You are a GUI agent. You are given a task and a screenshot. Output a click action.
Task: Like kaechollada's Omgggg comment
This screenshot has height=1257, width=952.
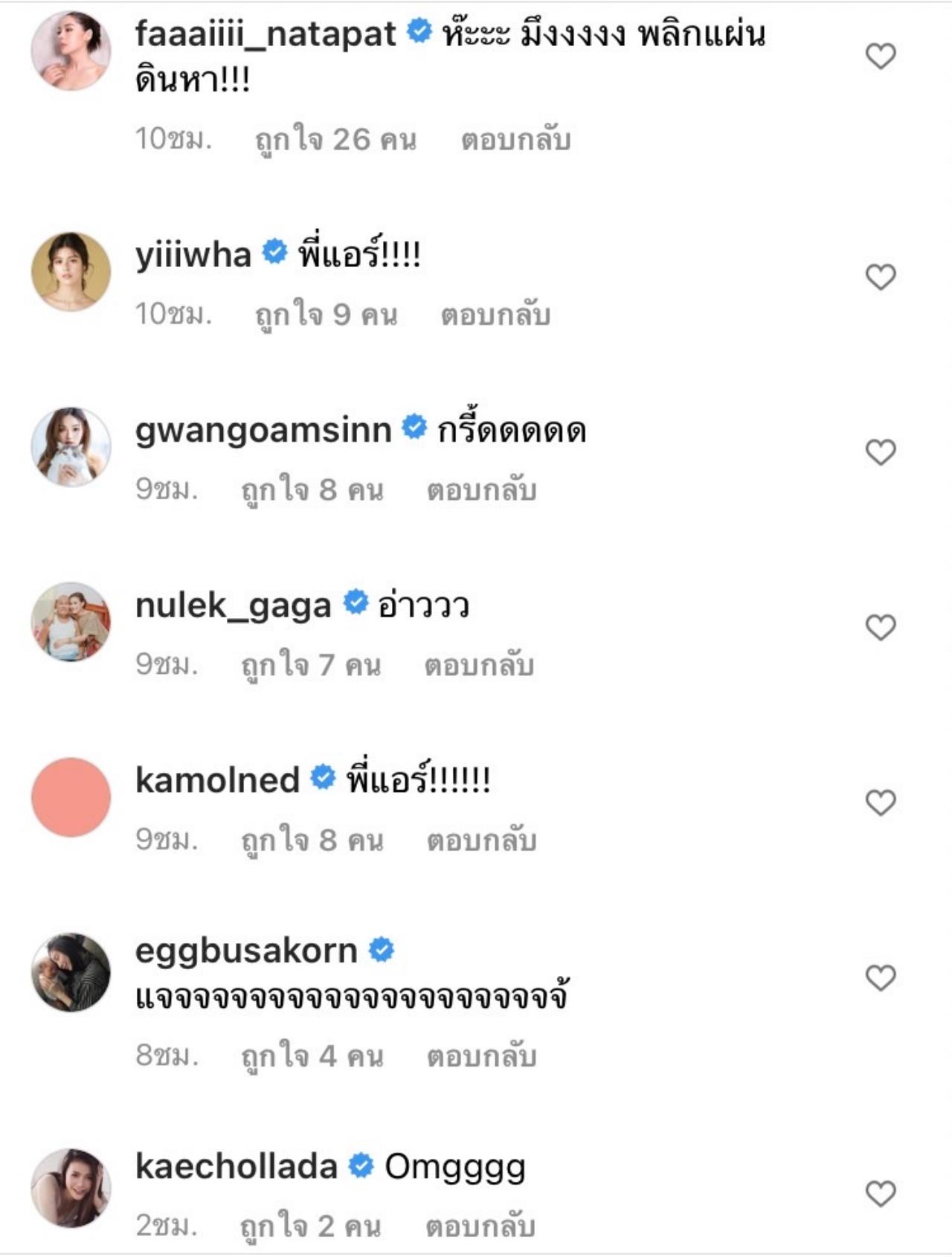pos(881,1194)
